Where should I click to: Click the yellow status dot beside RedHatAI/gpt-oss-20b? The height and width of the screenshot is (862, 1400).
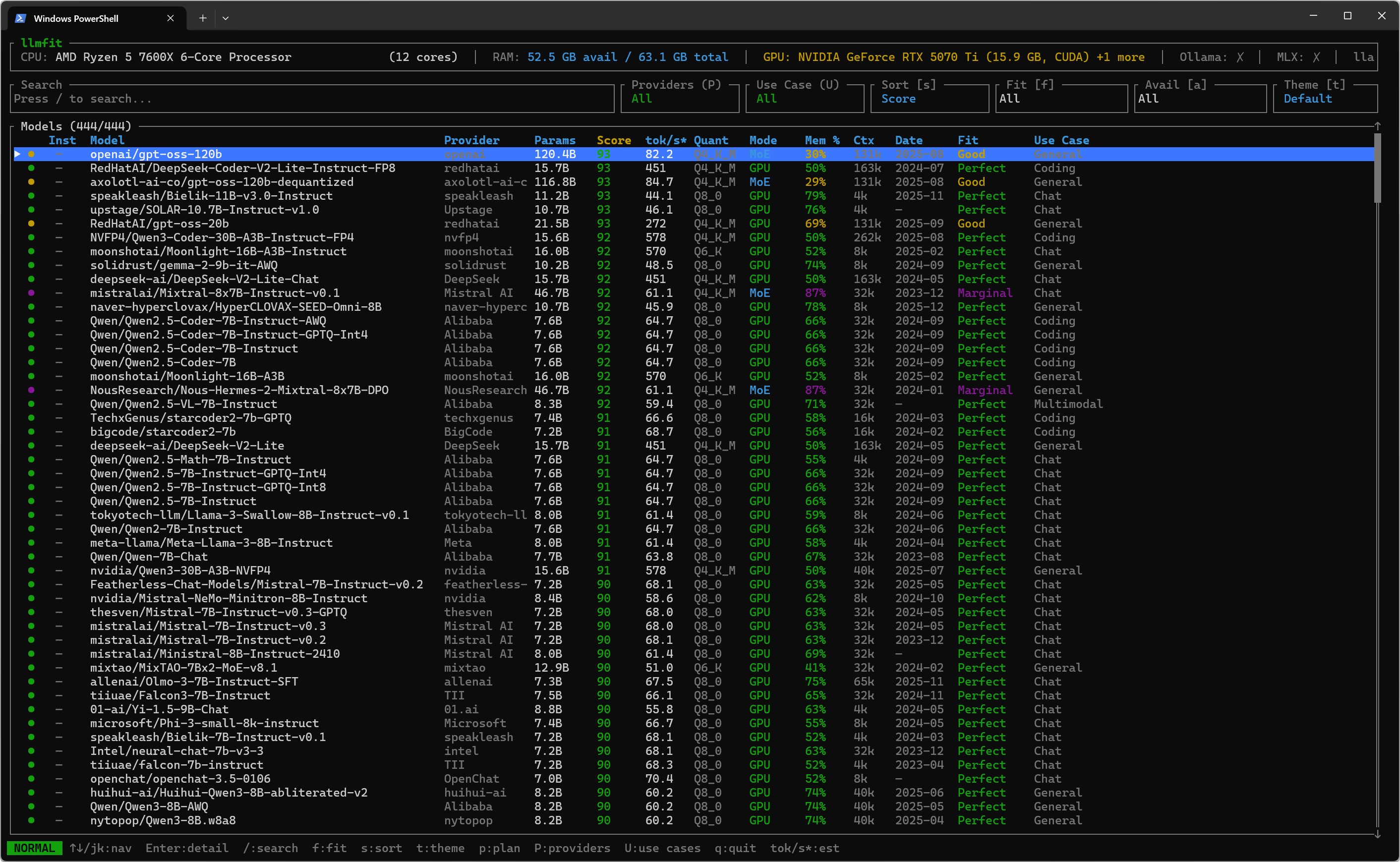pyautogui.click(x=31, y=224)
